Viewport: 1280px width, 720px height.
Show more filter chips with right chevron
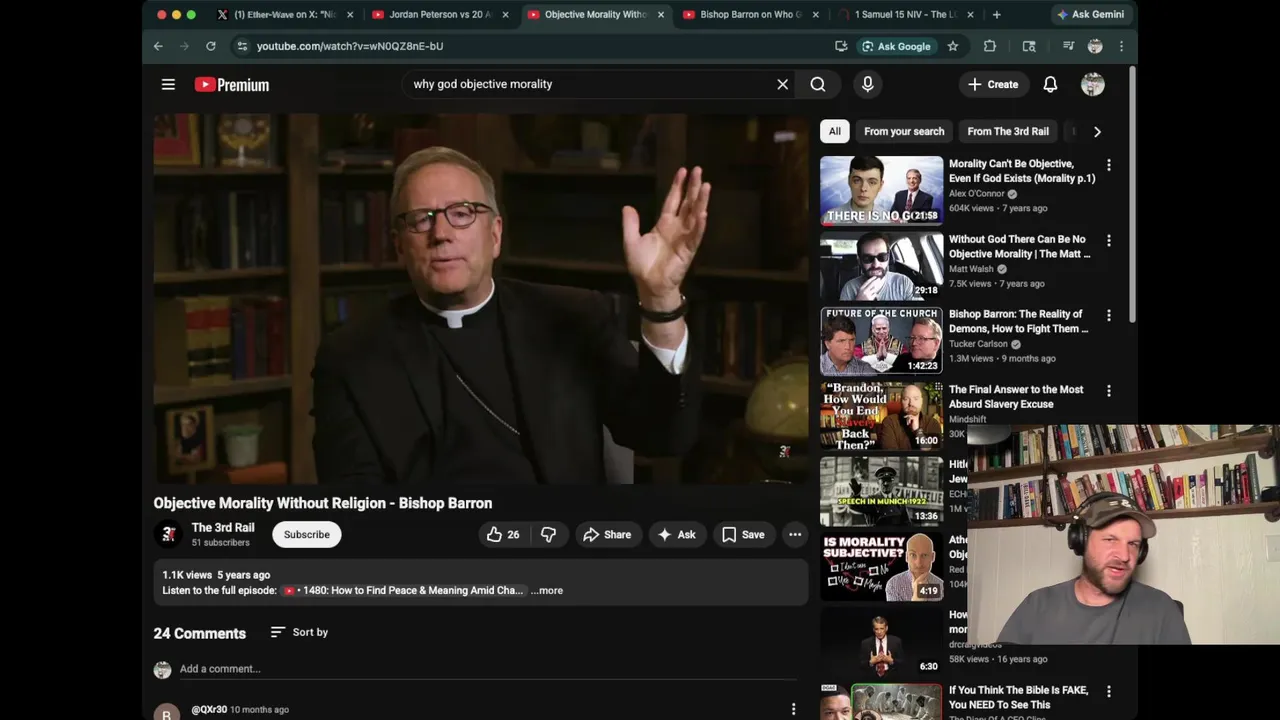click(x=1097, y=131)
